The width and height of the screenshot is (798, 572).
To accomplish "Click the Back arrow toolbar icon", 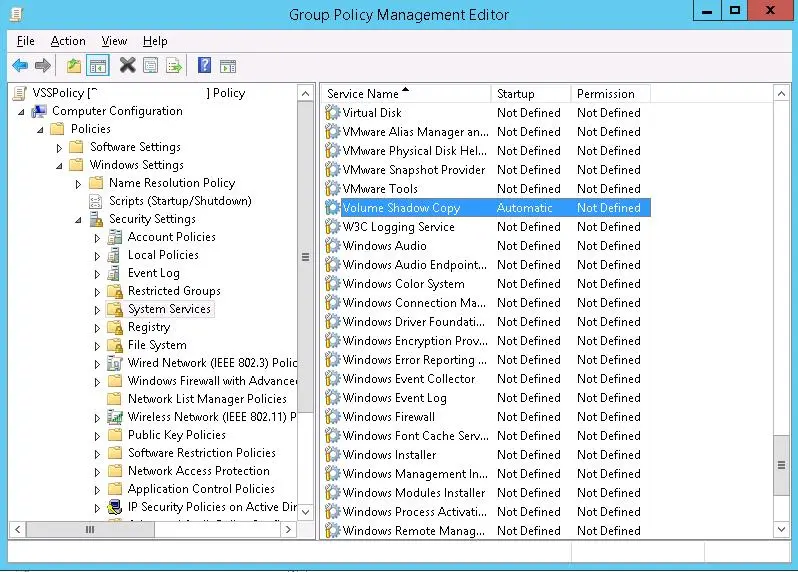I will tap(20, 66).
